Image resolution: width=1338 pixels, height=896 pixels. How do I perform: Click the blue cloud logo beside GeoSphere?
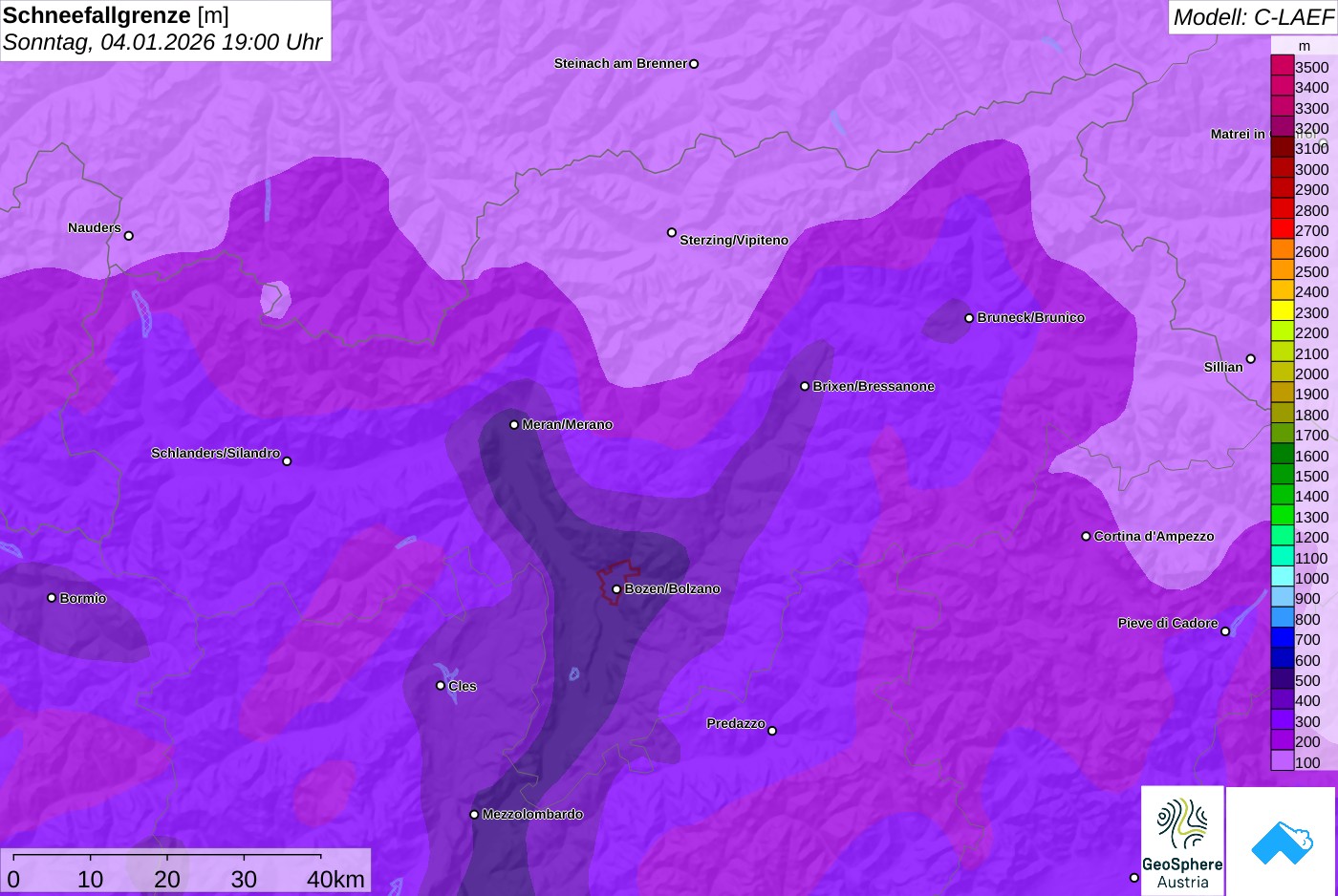tap(1281, 841)
